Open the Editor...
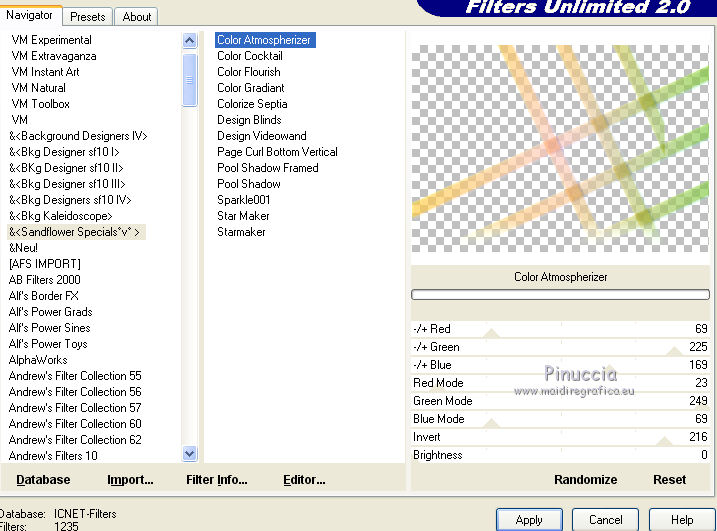717x531 pixels. click(x=304, y=479)
